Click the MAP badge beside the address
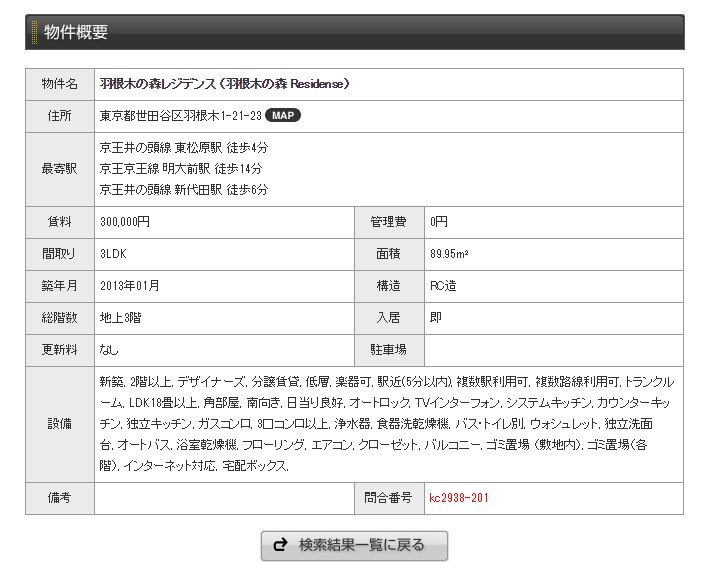The image size is (723, 575). click(x=282, y=115)
